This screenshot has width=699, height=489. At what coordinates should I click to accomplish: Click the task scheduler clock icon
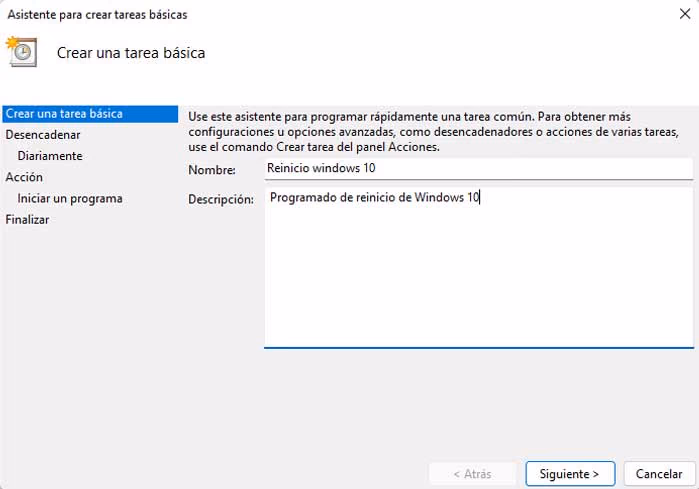[21, 52]
